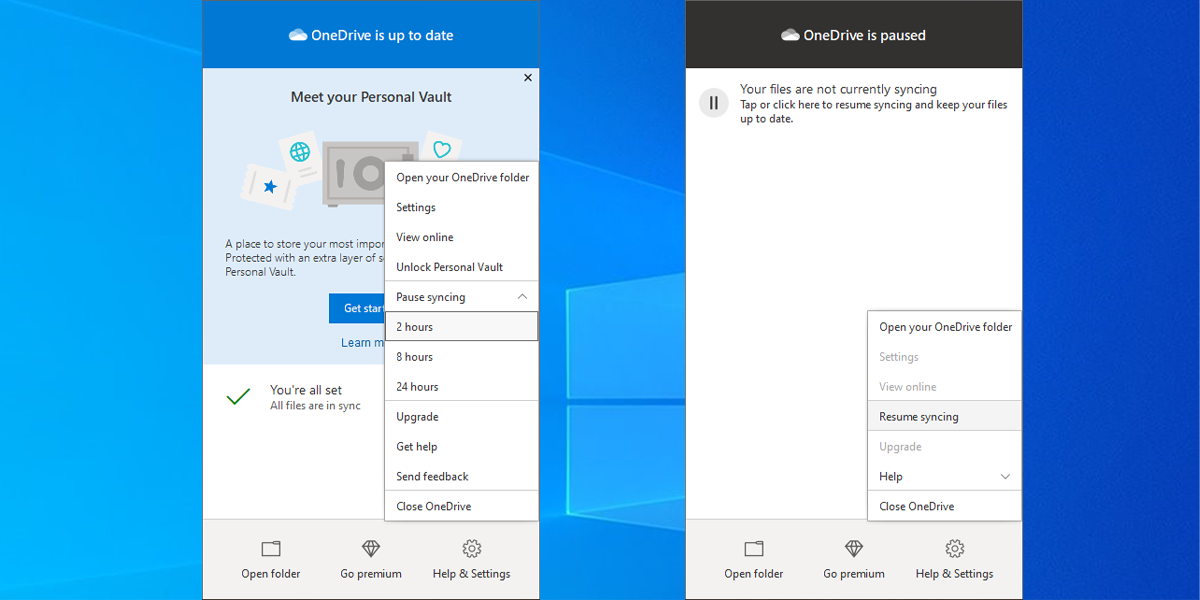Click Go premium diamond icon in left panel
The image size is (1200, 600).
tap(371, 549)
